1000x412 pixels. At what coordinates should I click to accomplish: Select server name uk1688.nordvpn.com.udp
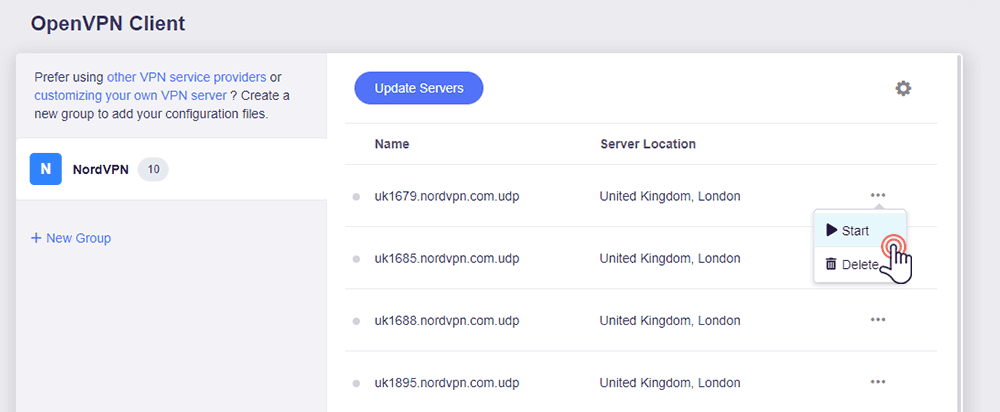point(447,321)
